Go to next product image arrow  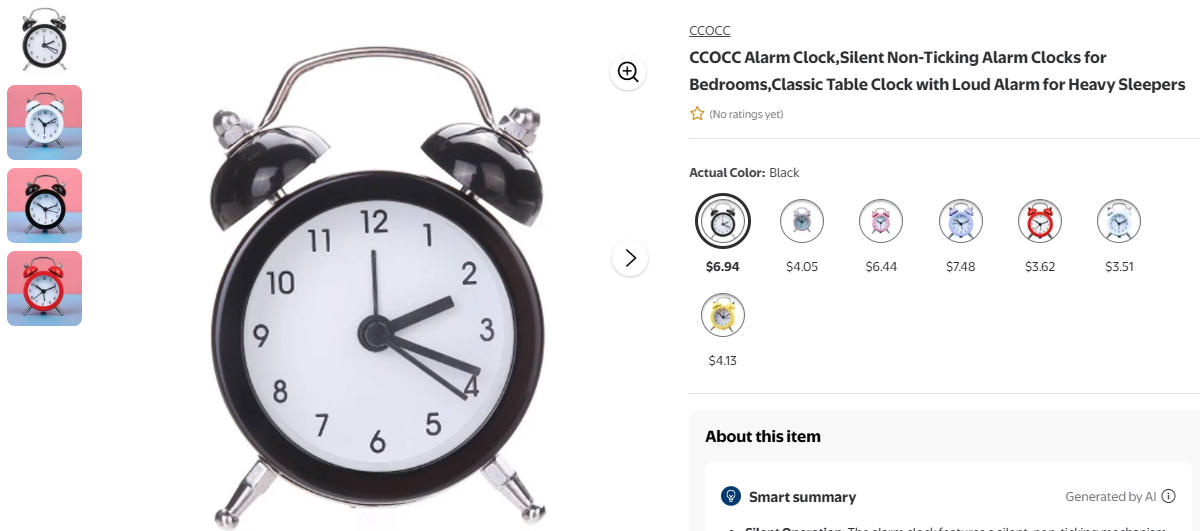(630, 258)
